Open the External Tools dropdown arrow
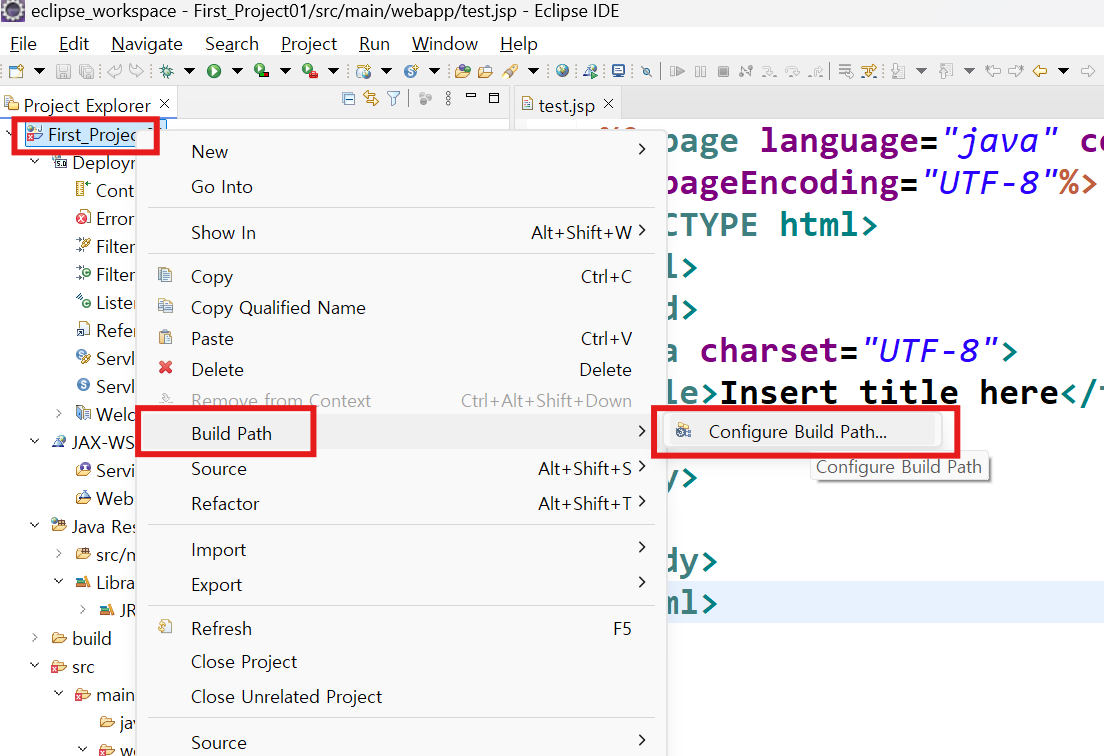Viewport: 1104px width, 756px height. point(333,71)
